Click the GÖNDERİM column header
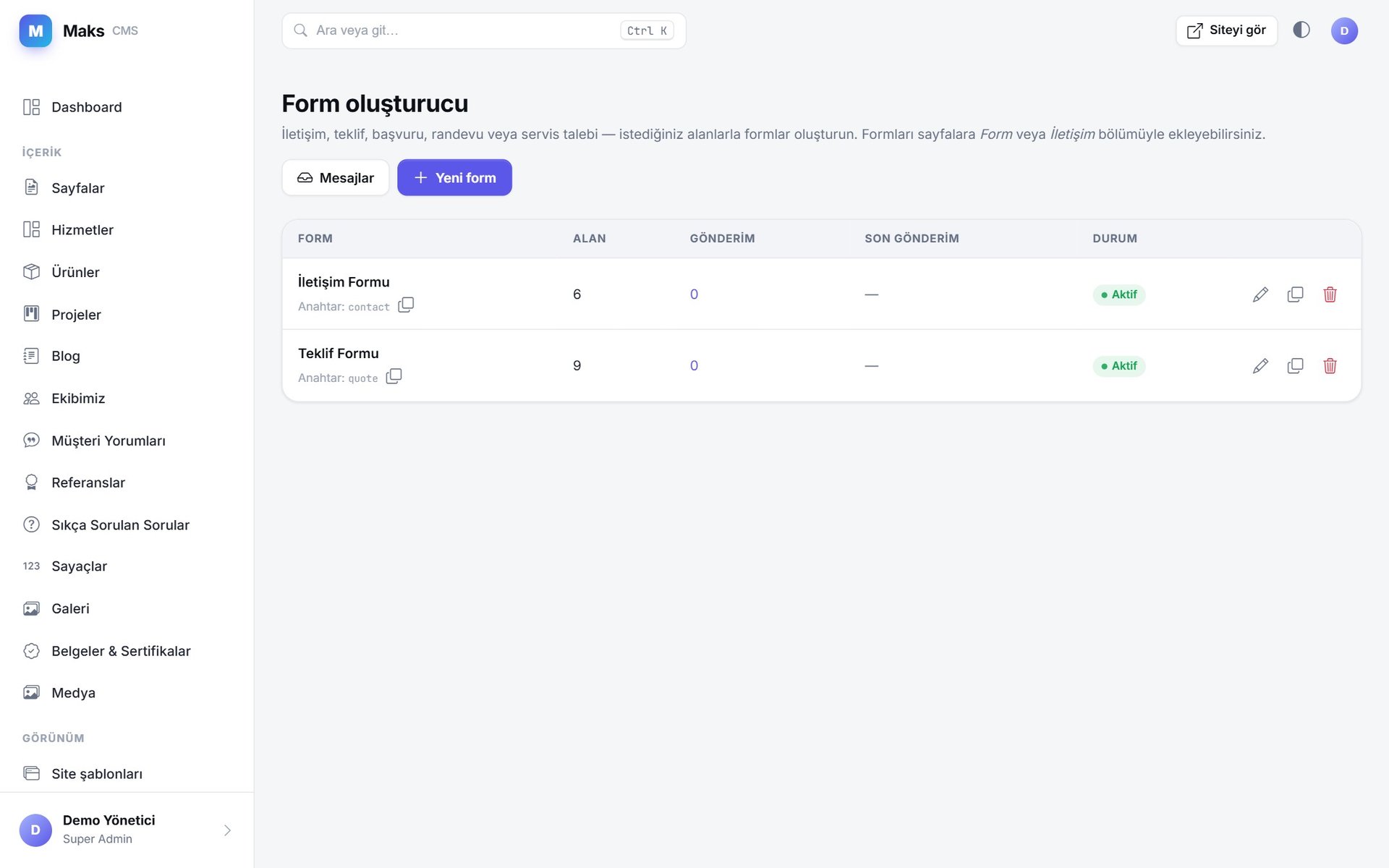This screenshot has height=868, width=1389. point(722,239)
